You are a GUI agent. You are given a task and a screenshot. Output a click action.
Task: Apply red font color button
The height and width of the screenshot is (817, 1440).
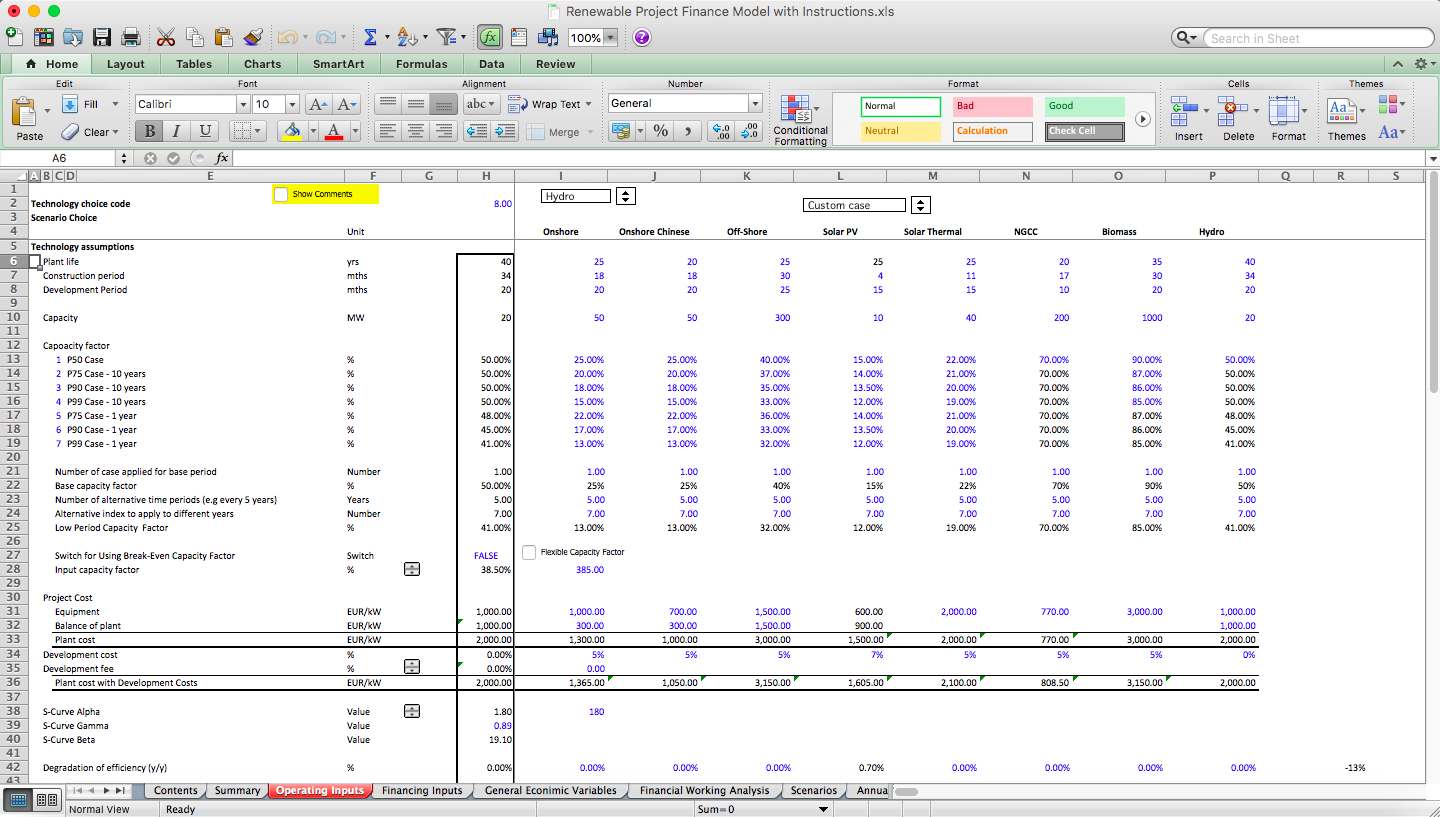click(x=333, y=131)
